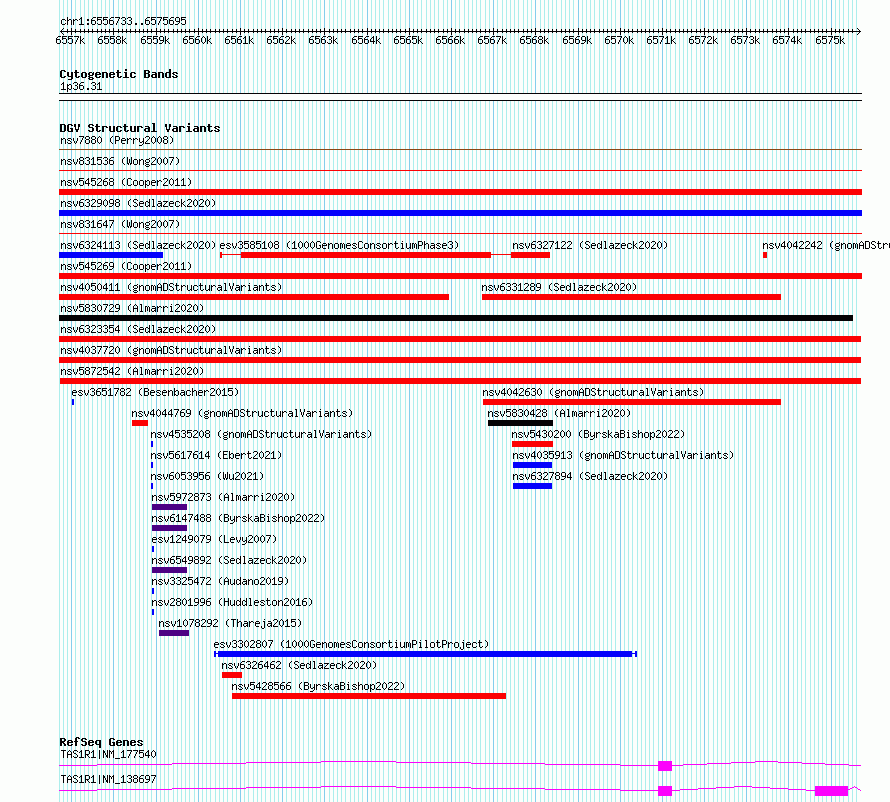The image size is (890, 802).
Task: Click the large magenta exon of TAS1R1|NM_138697
Action: click(832, 791)
